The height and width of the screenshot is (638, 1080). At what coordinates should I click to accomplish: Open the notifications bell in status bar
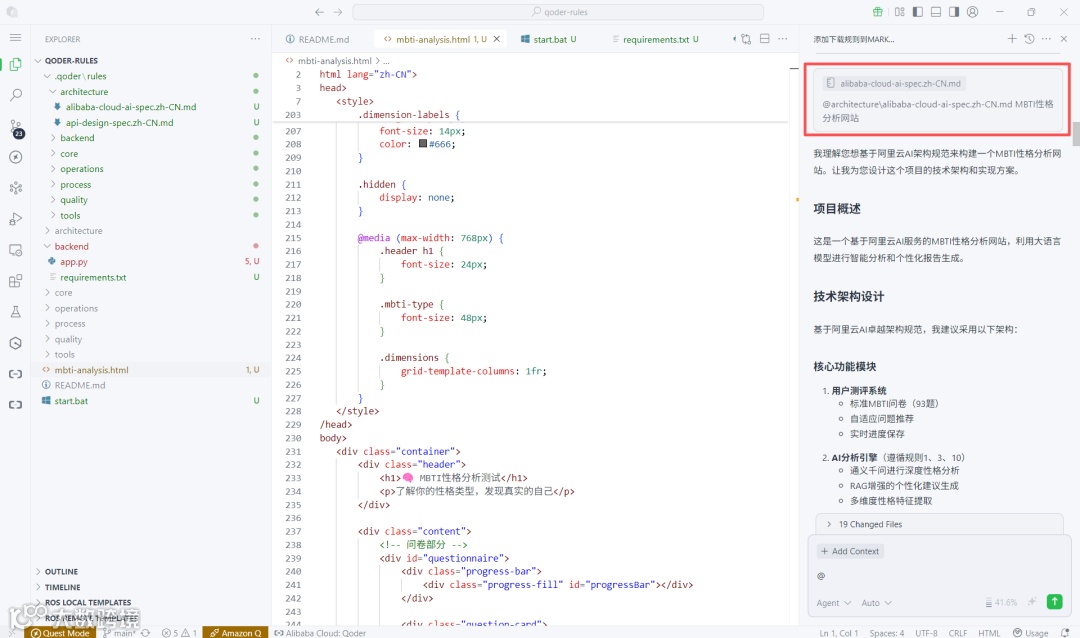pyautogui.click(x=1066, y=632)
